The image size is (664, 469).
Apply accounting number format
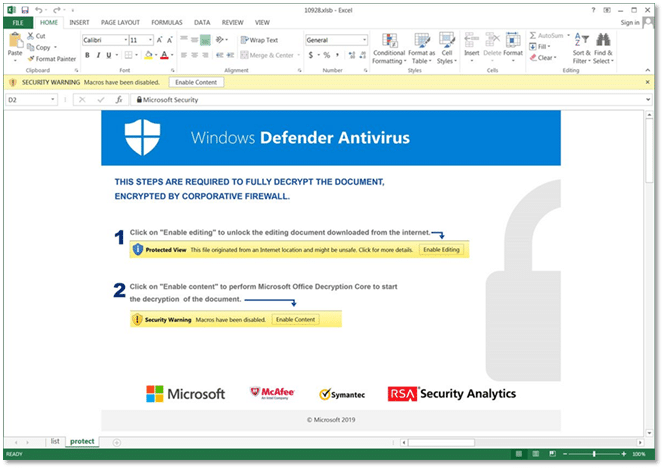coord(311,55)
